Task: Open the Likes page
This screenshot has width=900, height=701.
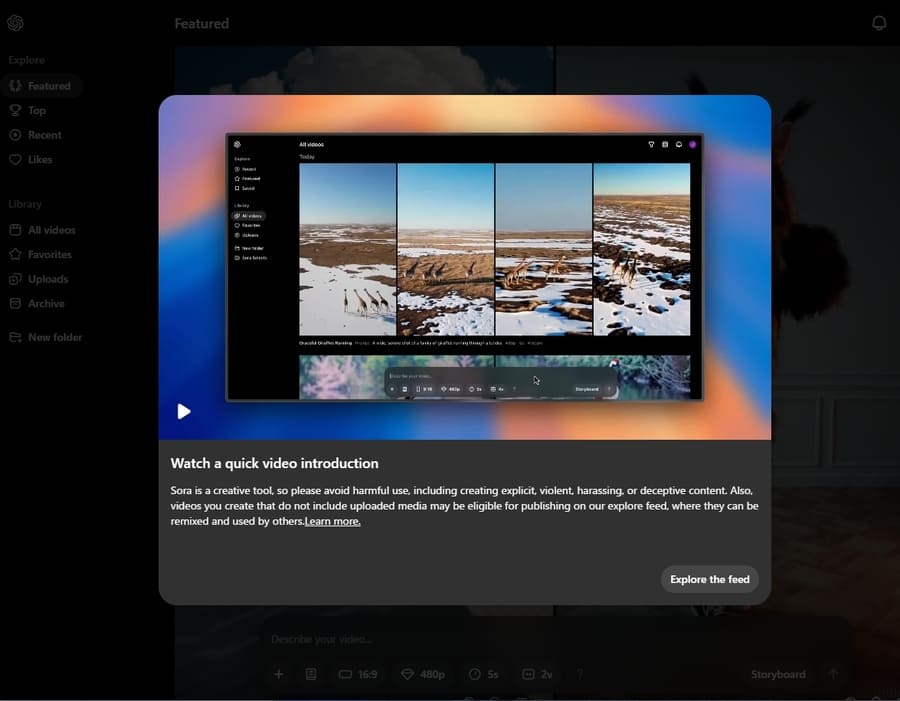Action: coord(31,160)
